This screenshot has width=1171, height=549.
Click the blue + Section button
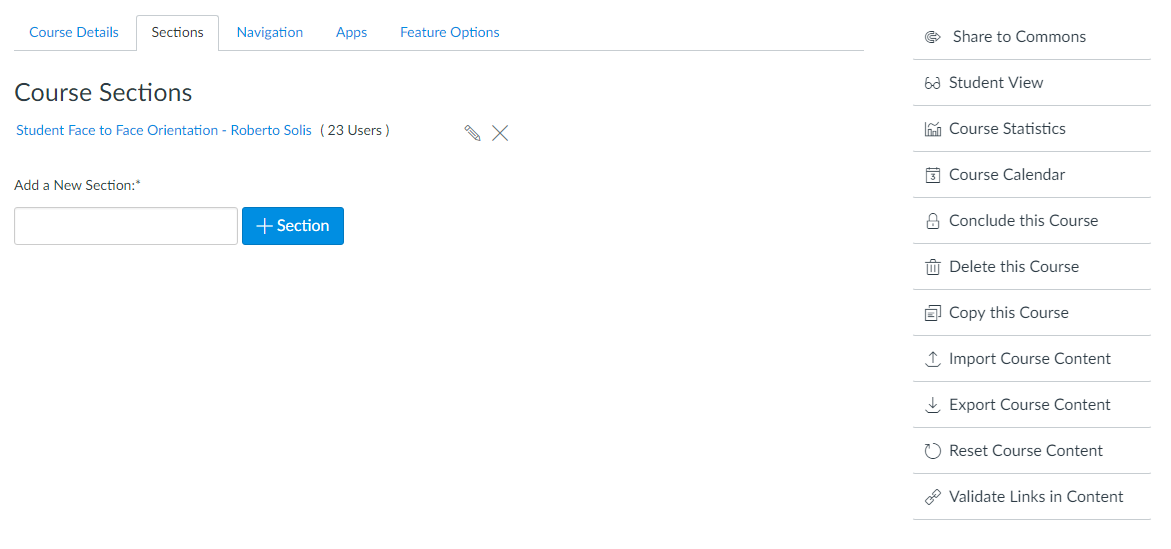coord(293,226)
